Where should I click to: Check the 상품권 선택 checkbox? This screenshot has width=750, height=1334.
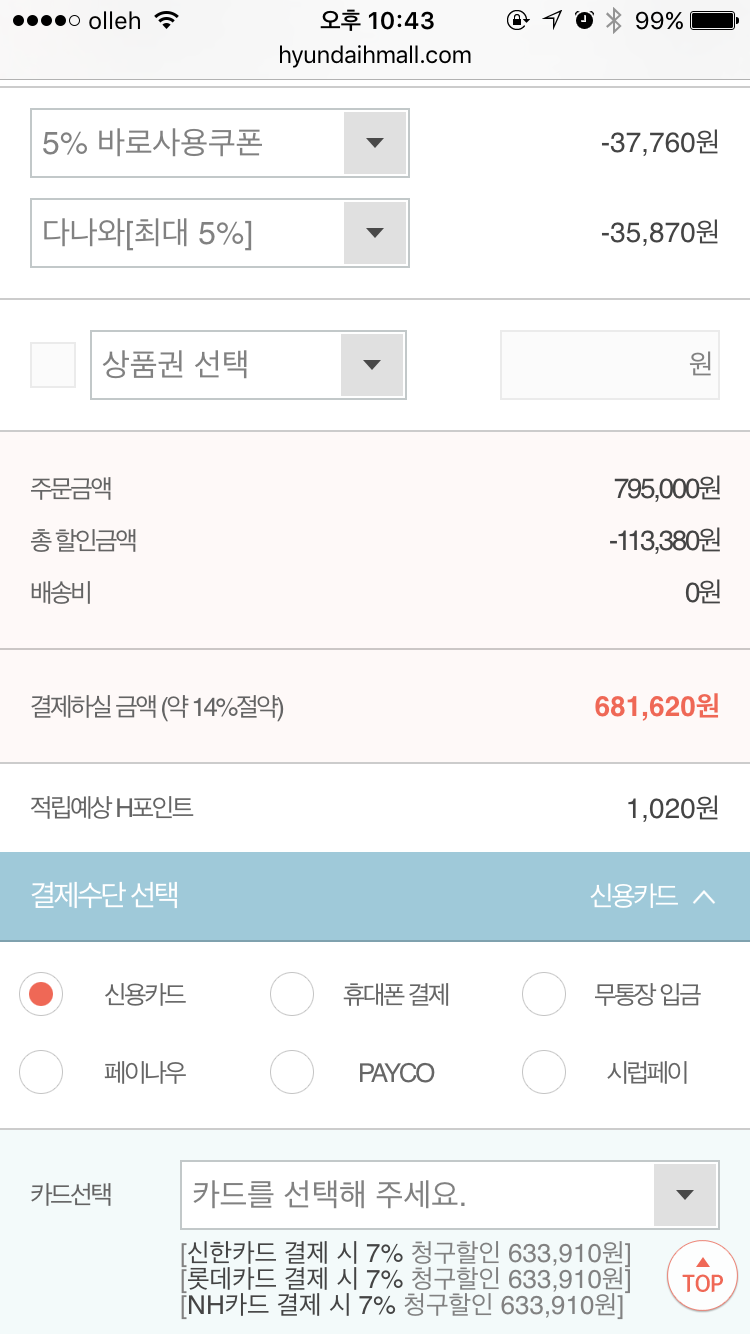[x=53, y=365]
